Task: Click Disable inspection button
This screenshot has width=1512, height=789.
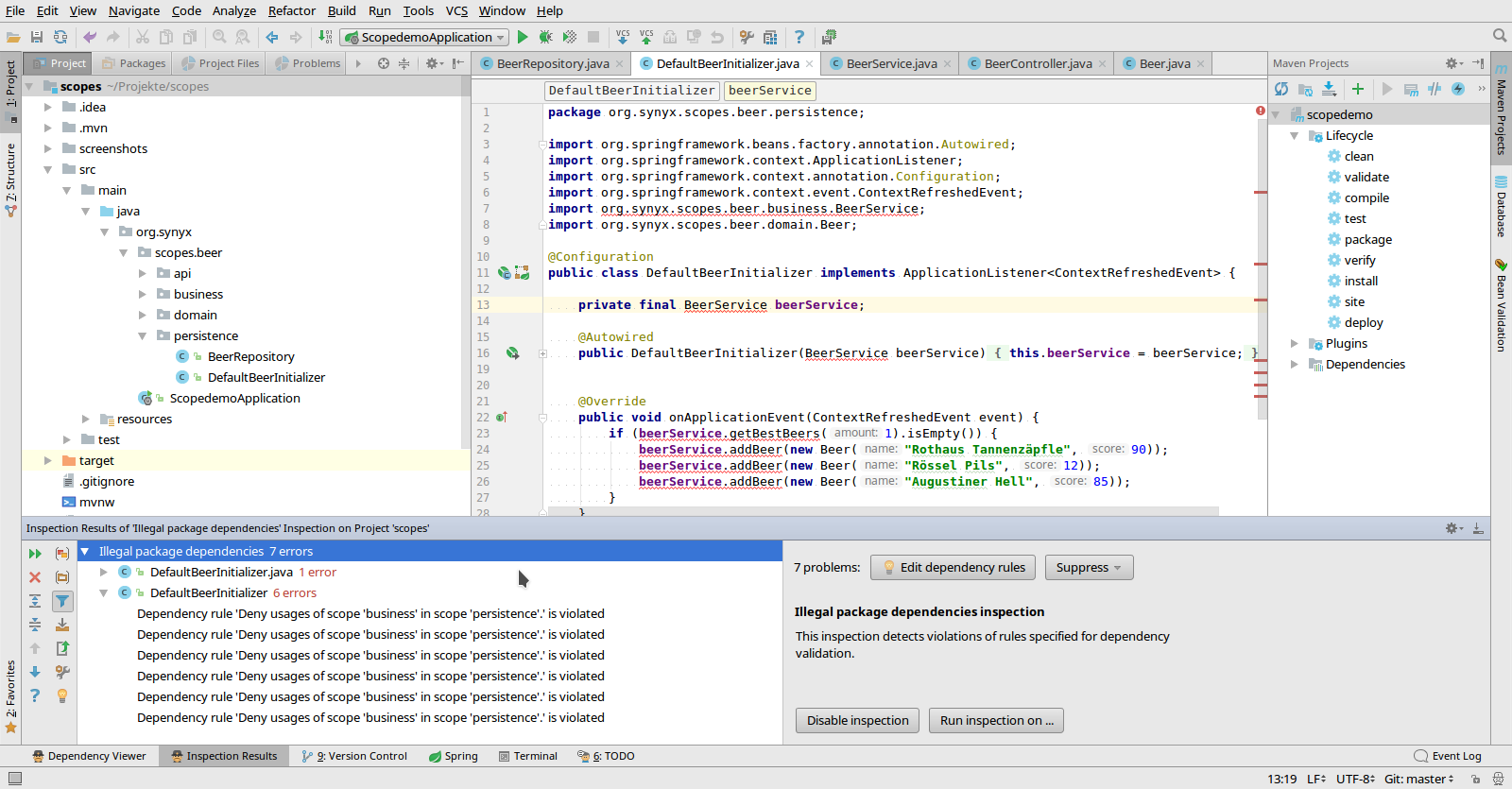Action: click(x=857, y=720)
